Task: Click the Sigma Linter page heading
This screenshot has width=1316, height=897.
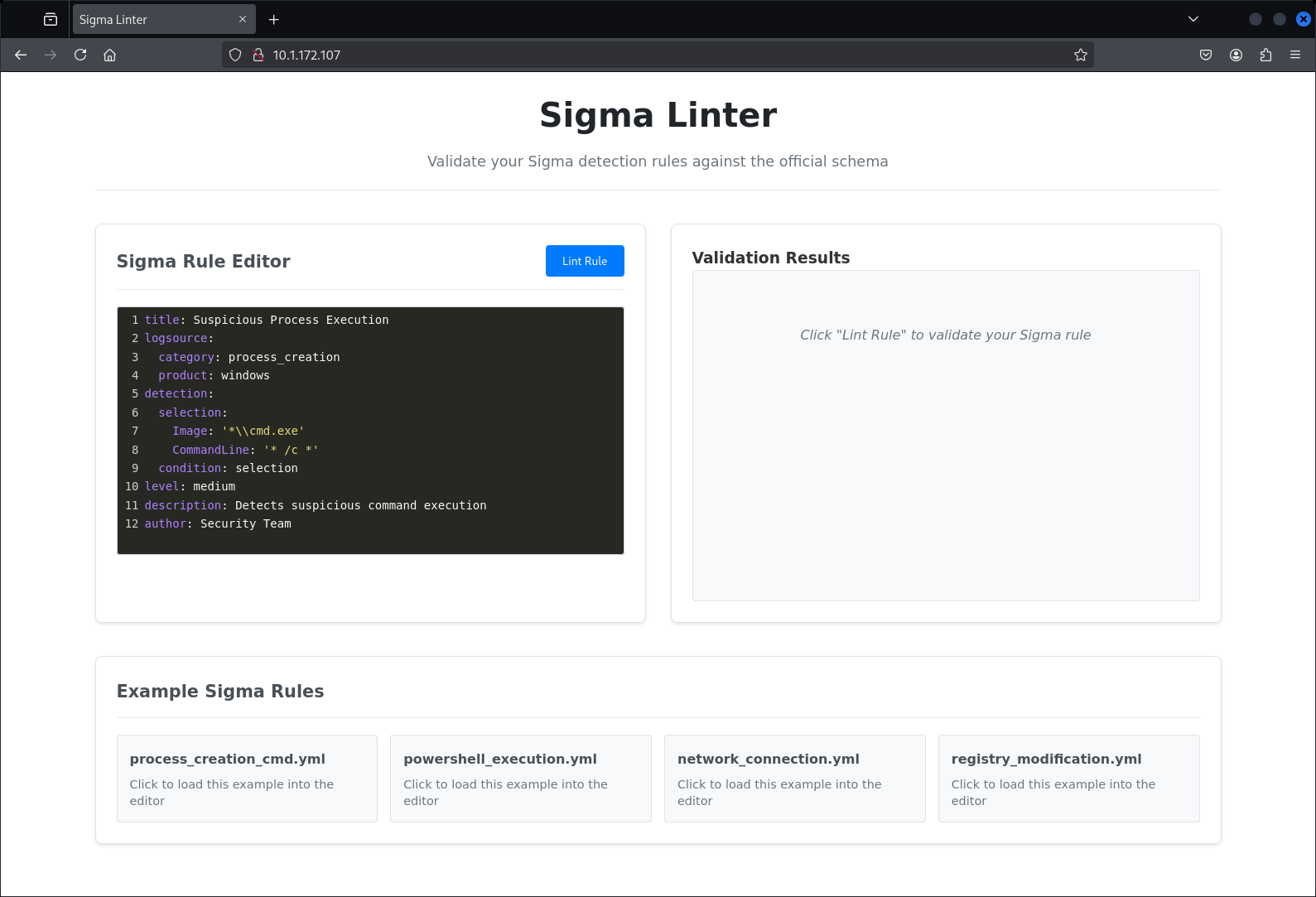Action: point(658,115)
